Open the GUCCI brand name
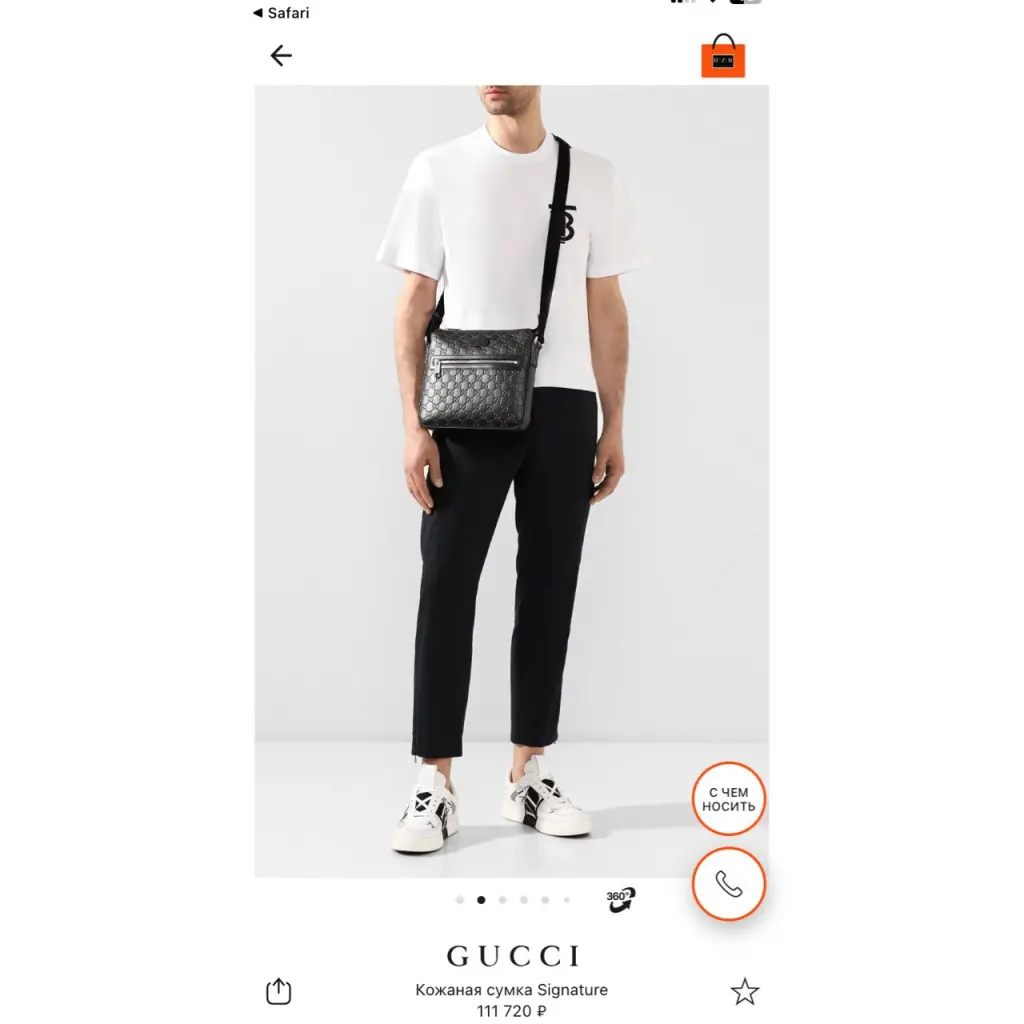1024x1024 pixels. [x=513, y=956]
